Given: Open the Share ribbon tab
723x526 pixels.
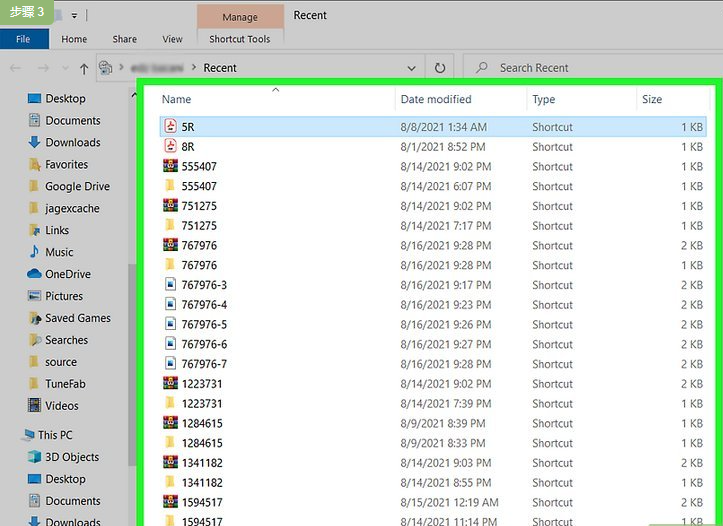Looking at the screenshot, I should pos(124,39).
